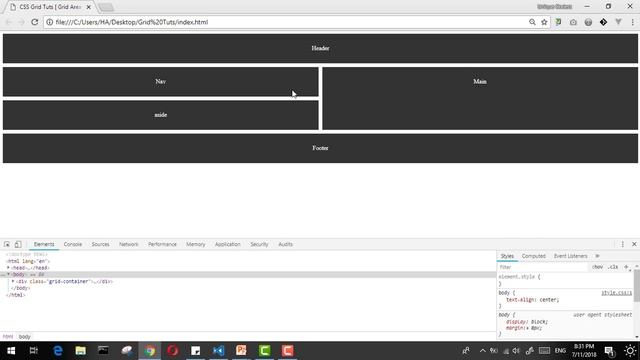Add a new style rule with plus icon
640x360 pixels.
point(626,267)
